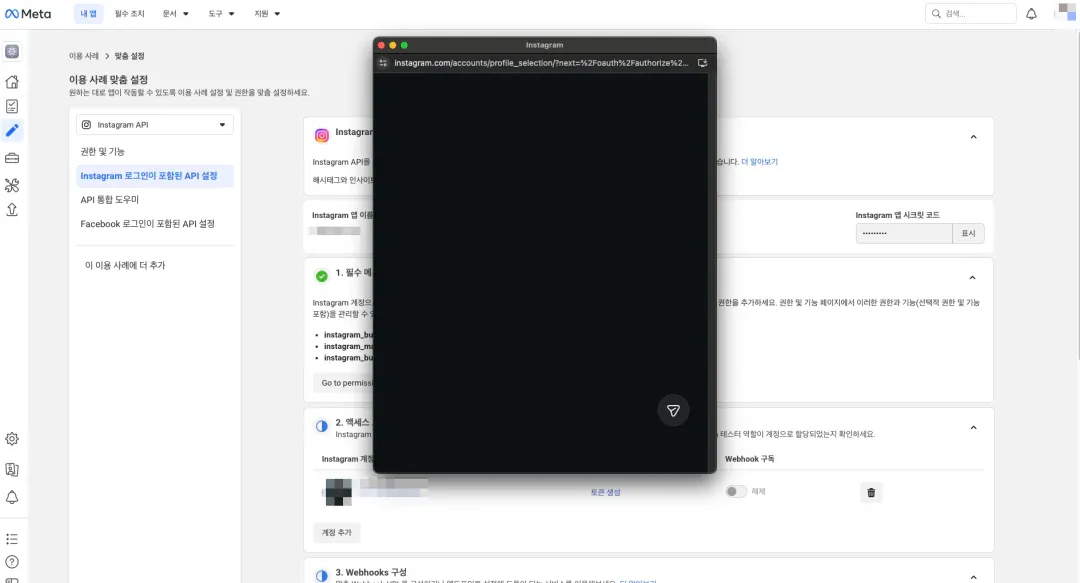The image size is (1080, 583).
Task: Click the paper-plane button in Instagram popup
Action: 673,411
